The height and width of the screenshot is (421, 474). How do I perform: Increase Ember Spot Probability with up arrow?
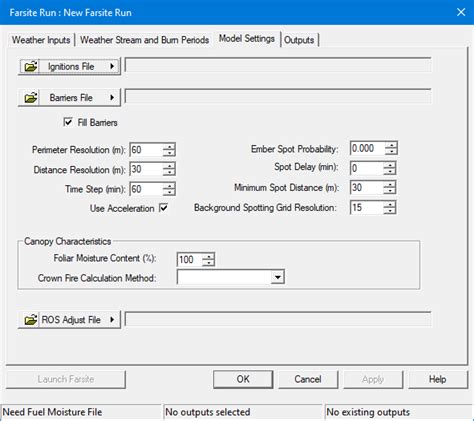pyautogui.click(x=391, y=145)
